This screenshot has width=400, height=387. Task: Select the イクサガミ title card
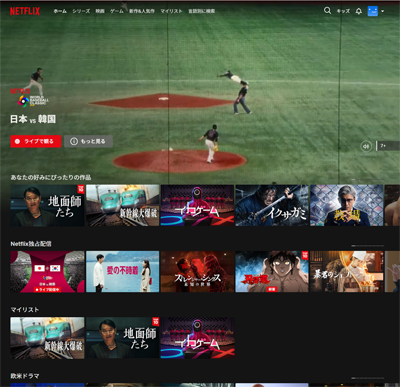tap(272, 206)
